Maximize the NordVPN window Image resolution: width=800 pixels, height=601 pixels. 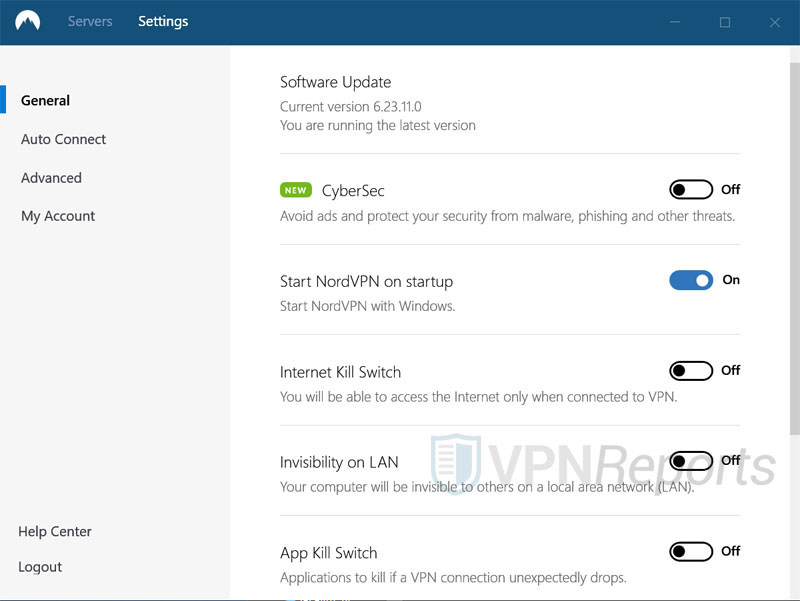[x=724, y=22]
